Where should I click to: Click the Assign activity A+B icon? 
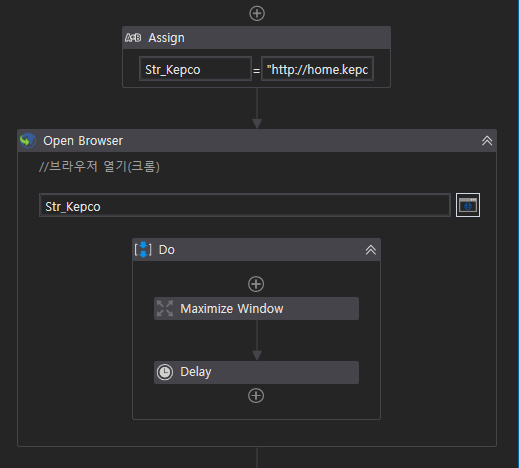point(133,38)
